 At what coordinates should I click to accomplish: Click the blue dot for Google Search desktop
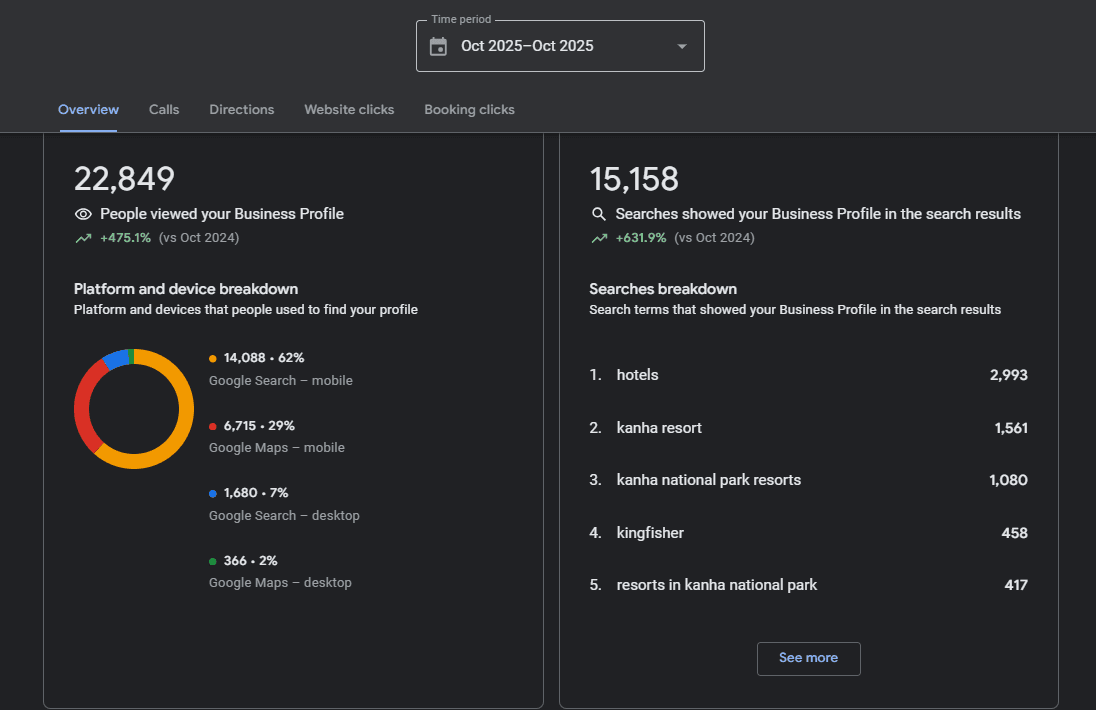pos(212,493)
